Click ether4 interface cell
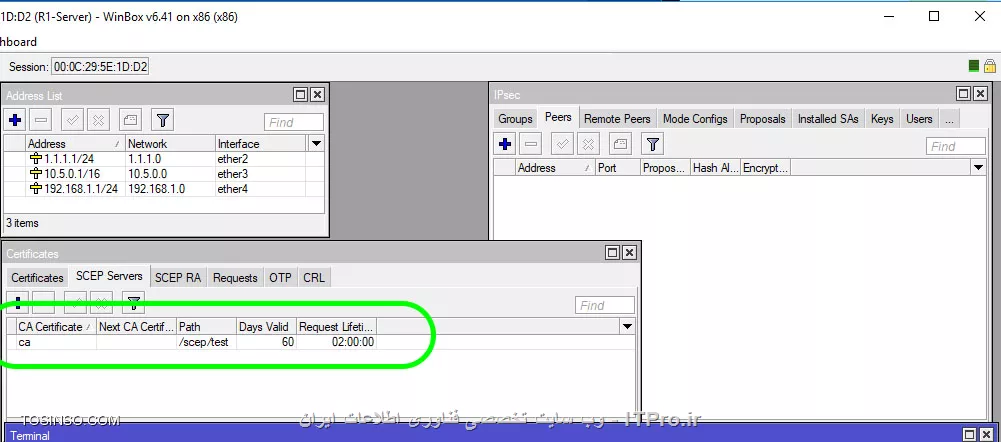Screen dimensions: 1001x442 260,188
